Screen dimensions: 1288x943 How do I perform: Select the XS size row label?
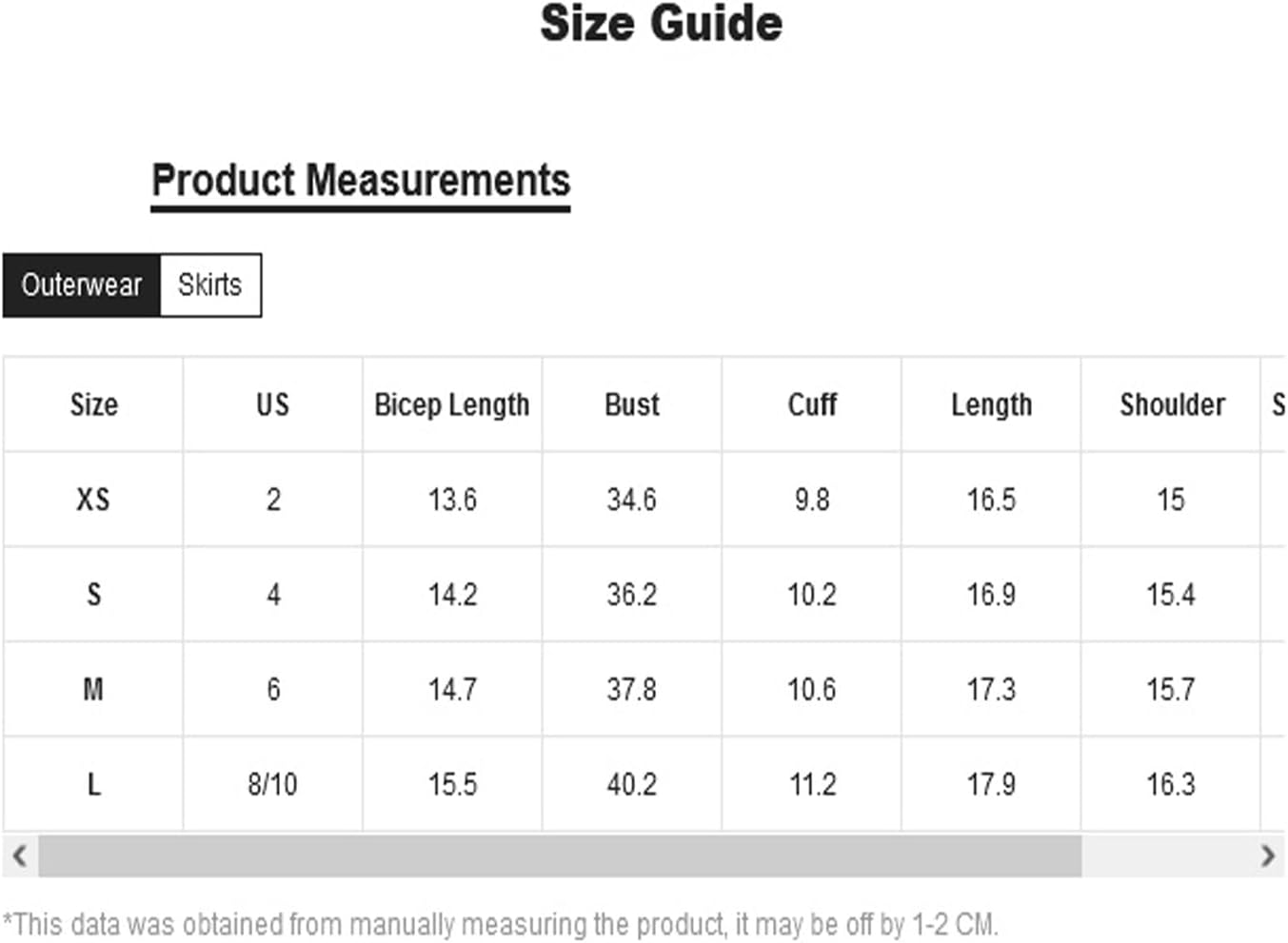(93, 500)
